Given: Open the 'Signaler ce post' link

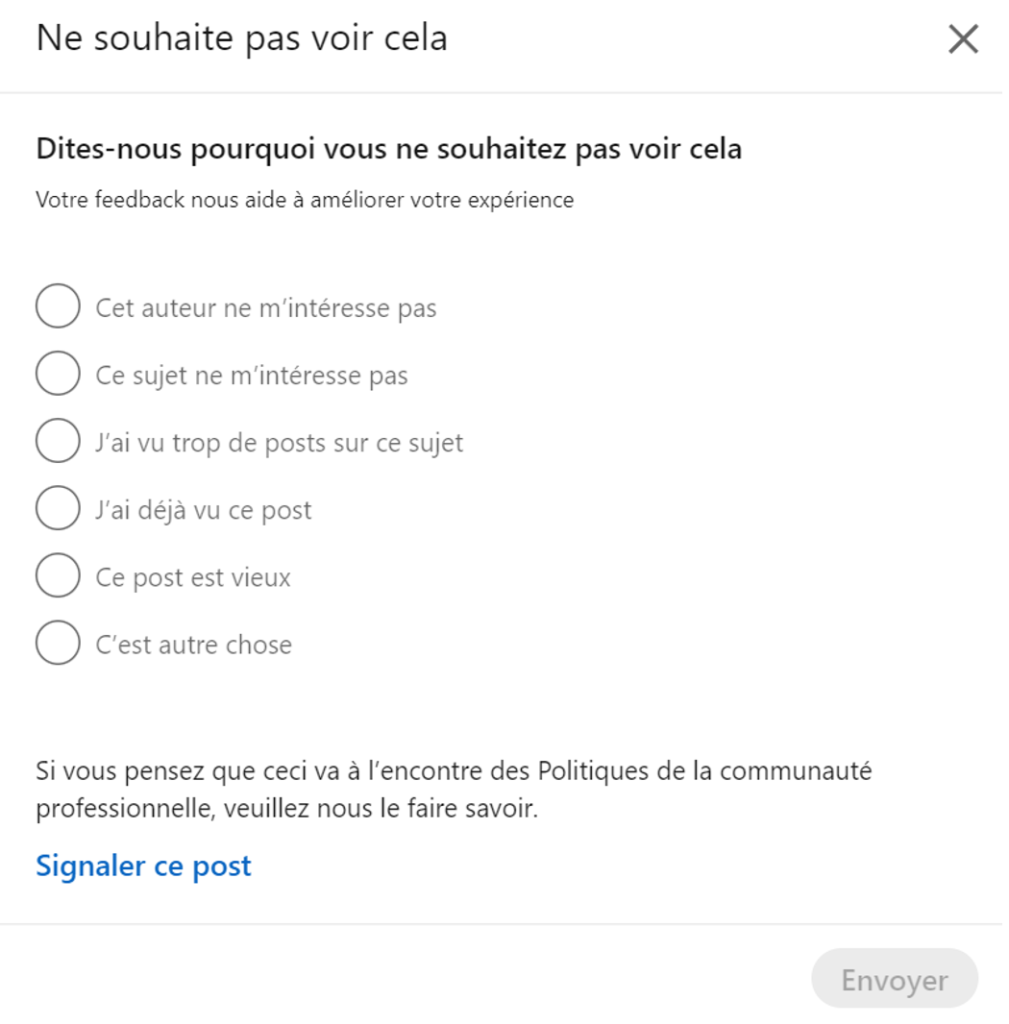Looking at the screenshot, I should point(144,866).
